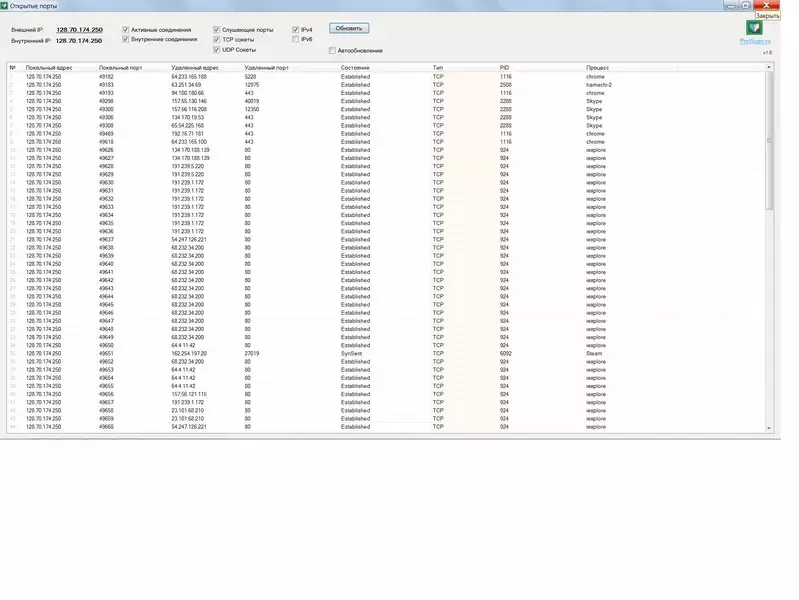Open the PortScan.ru link

[x=755, y=41]
